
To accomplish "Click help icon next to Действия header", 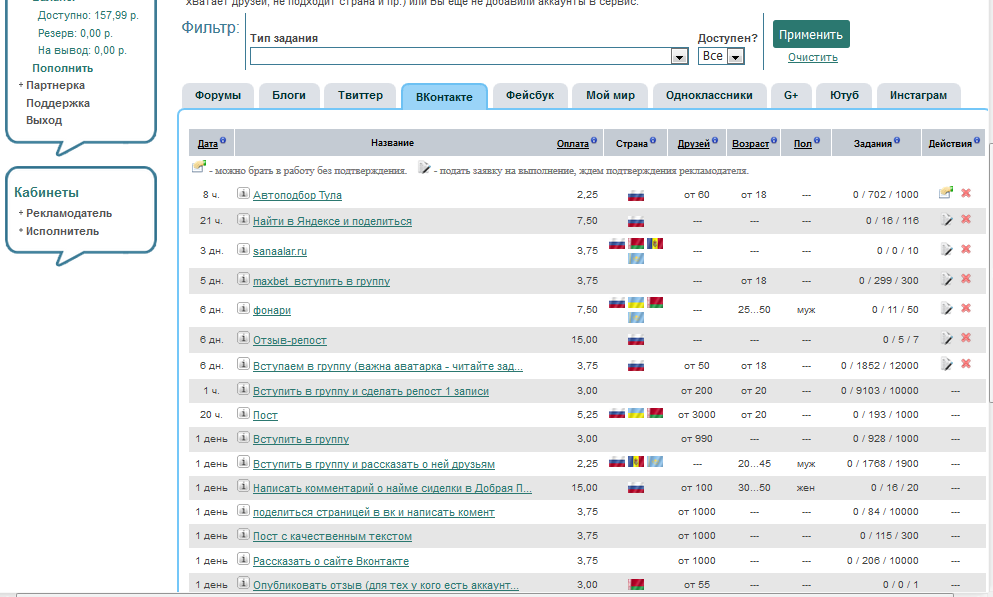I will [x=977, y=141].
